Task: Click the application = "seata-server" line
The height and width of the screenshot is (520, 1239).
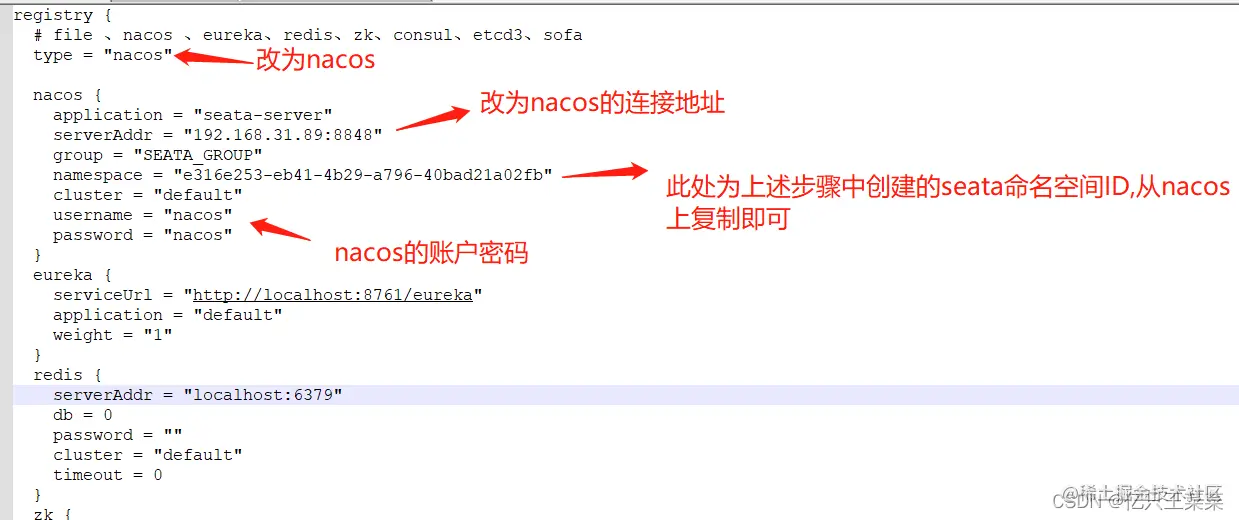Action: coord(193,115)
